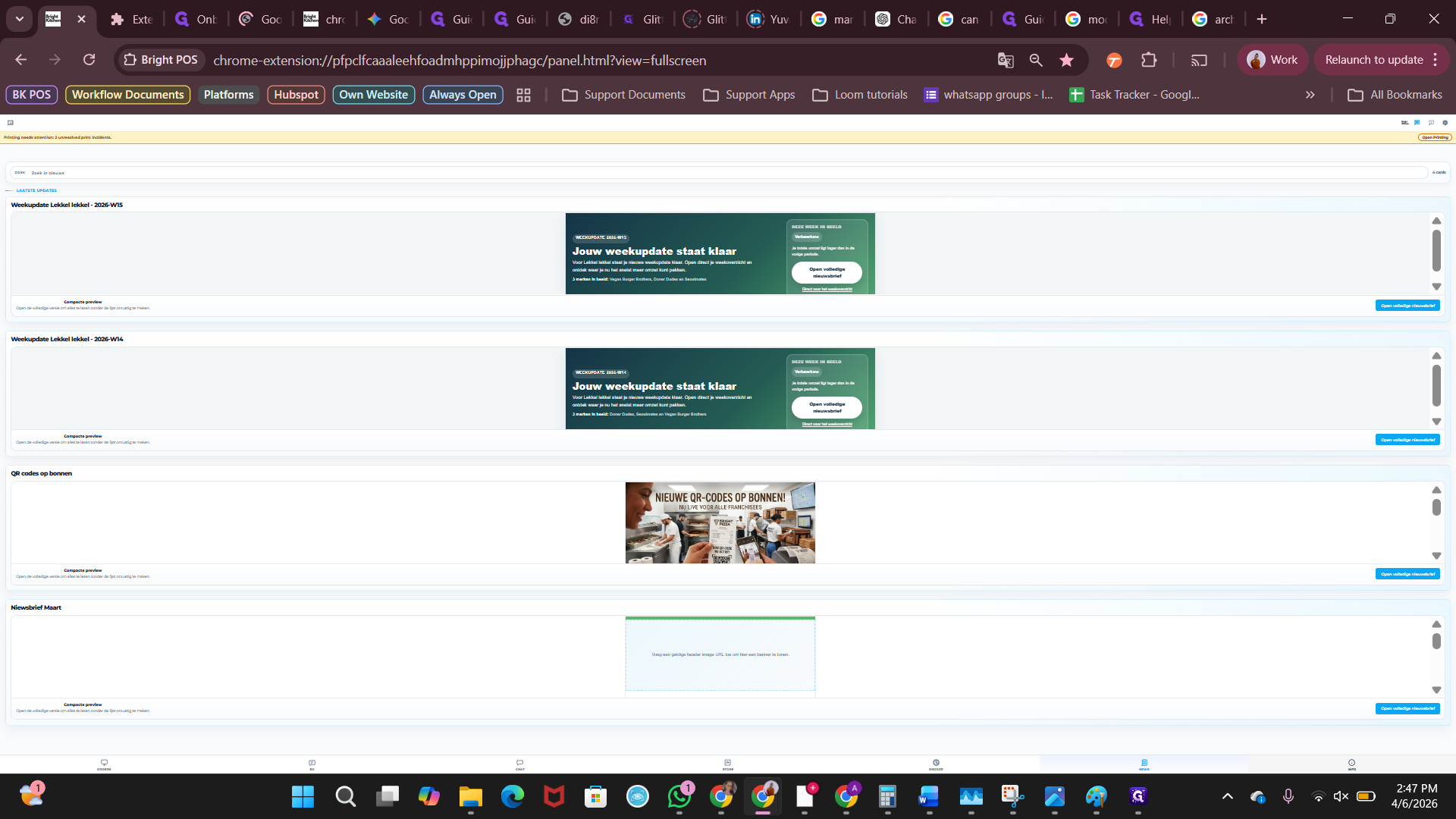Open the Orders section in bottom nav
The width and height of the screenshot is (1456, 819).
[x=104, y=764]
